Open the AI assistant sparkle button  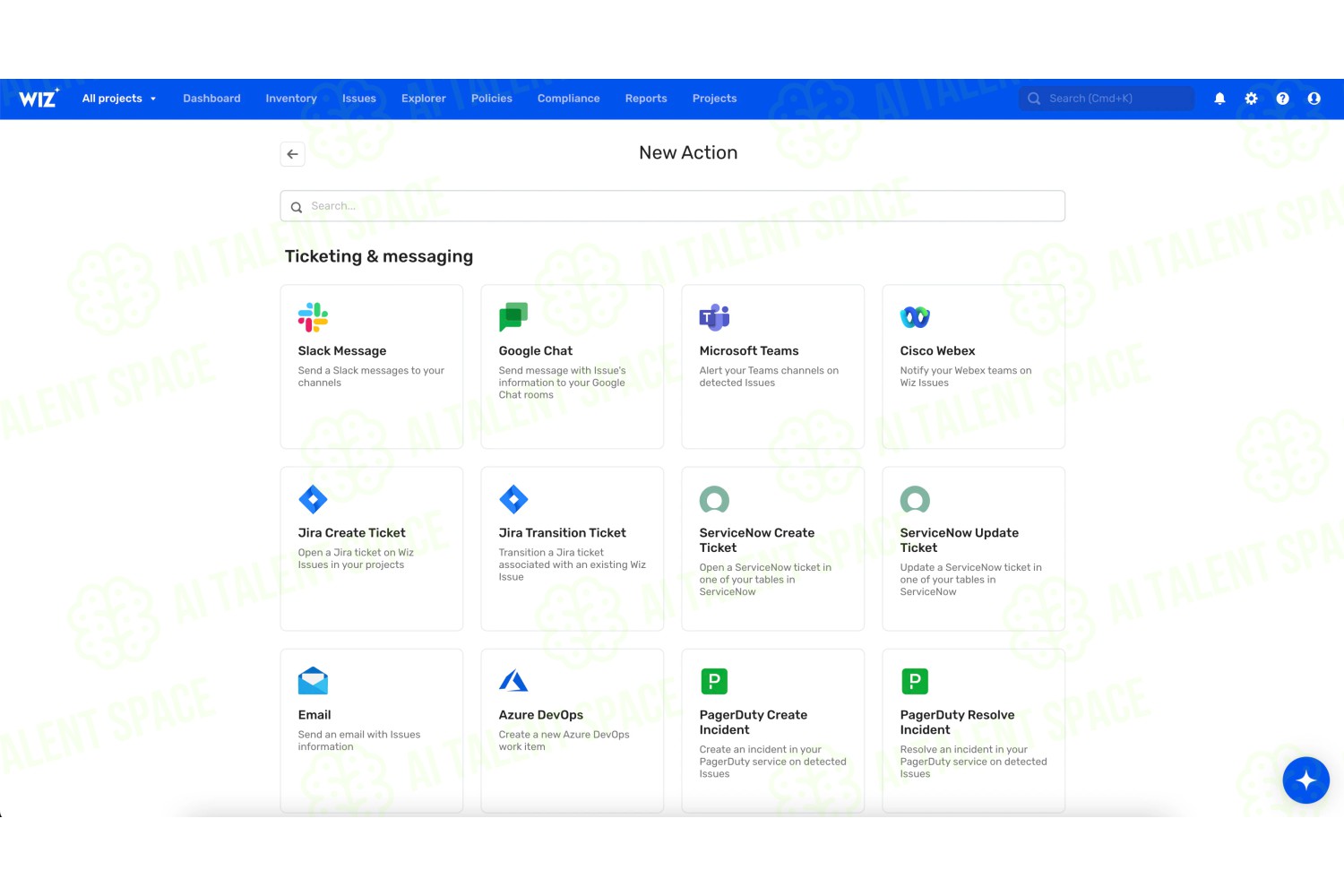click(x=1305, y=780)
